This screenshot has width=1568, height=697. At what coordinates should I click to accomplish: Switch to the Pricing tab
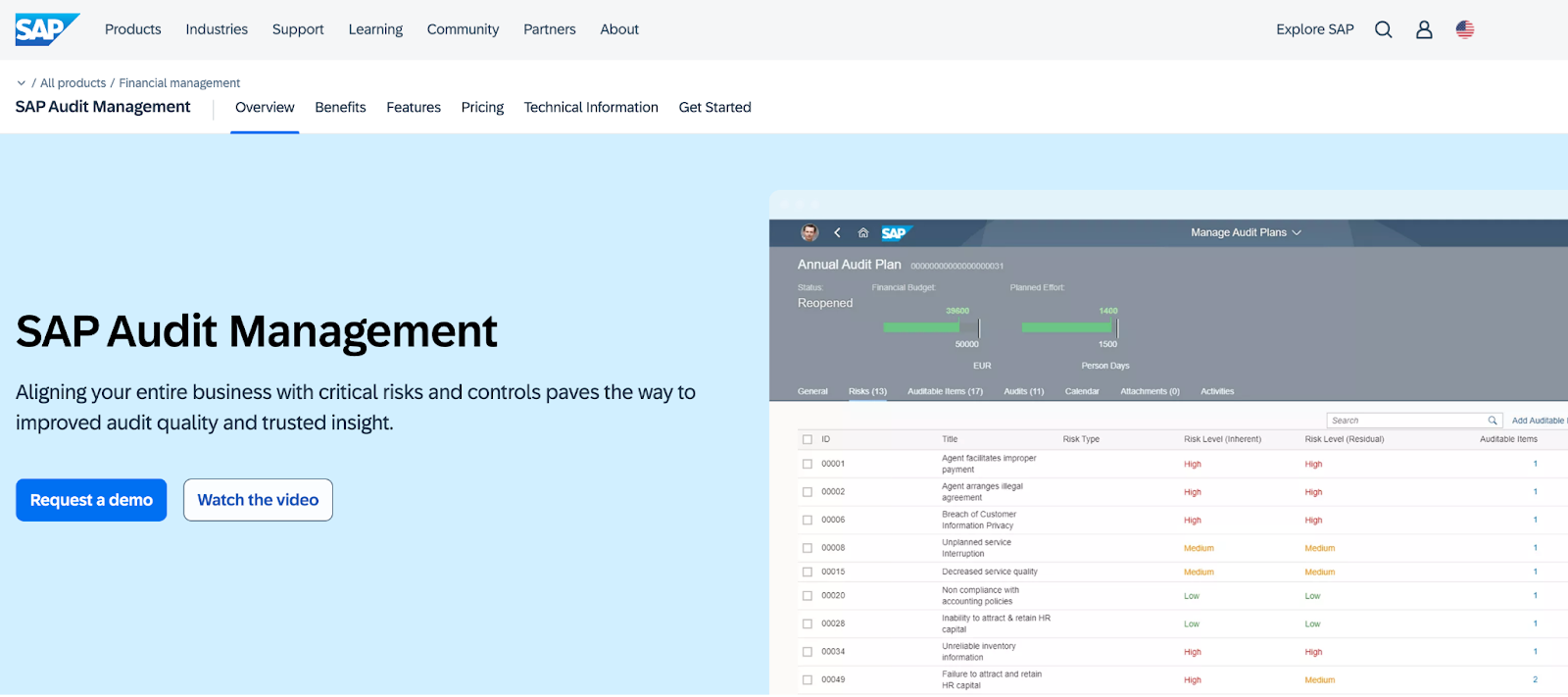(482, 108)
